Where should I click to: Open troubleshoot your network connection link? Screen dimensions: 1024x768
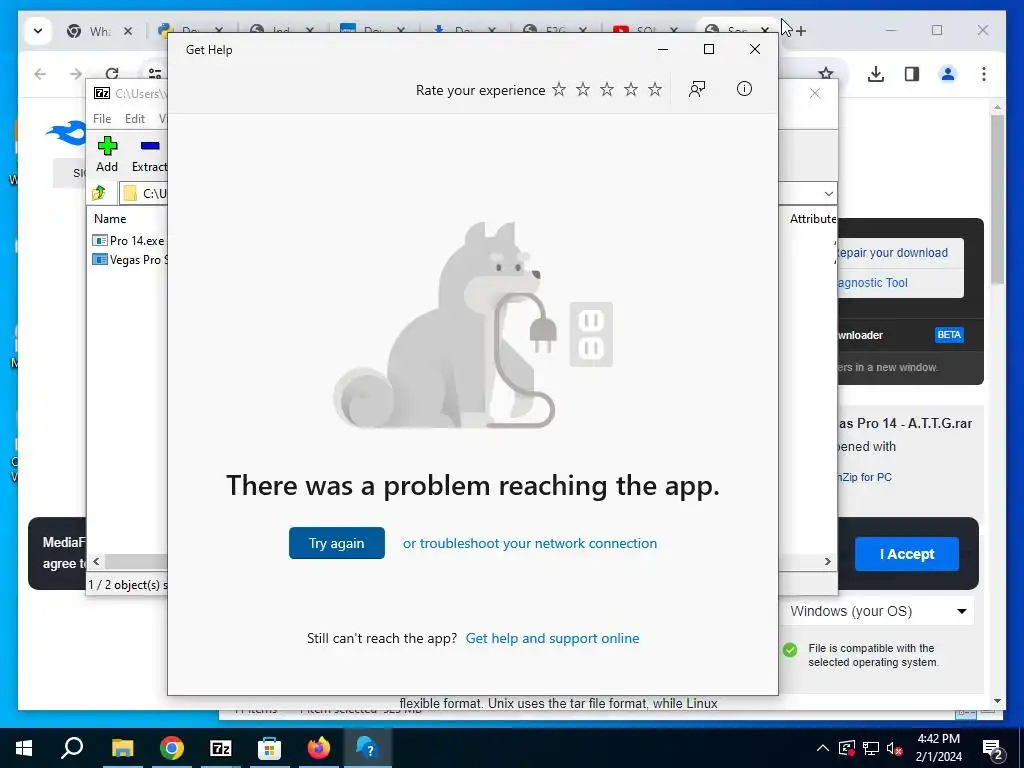tap(530, 543)
